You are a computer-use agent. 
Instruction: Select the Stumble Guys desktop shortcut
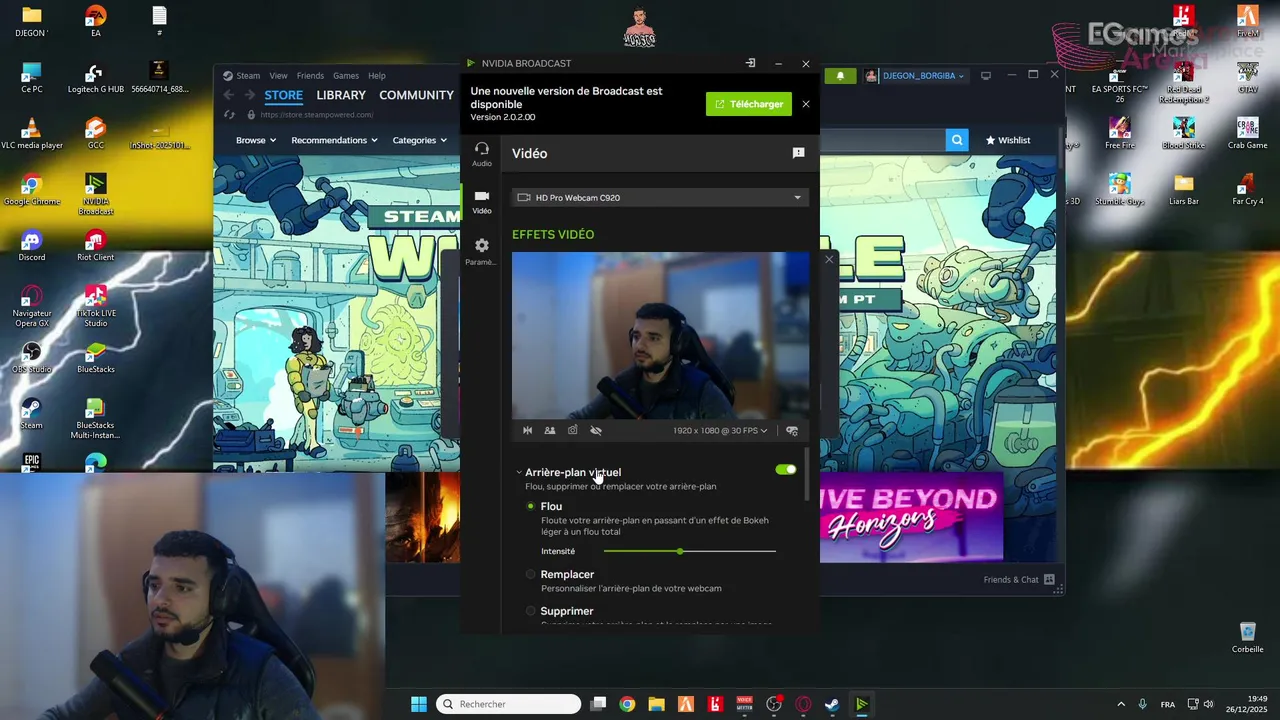click(x=1119, y=189)
